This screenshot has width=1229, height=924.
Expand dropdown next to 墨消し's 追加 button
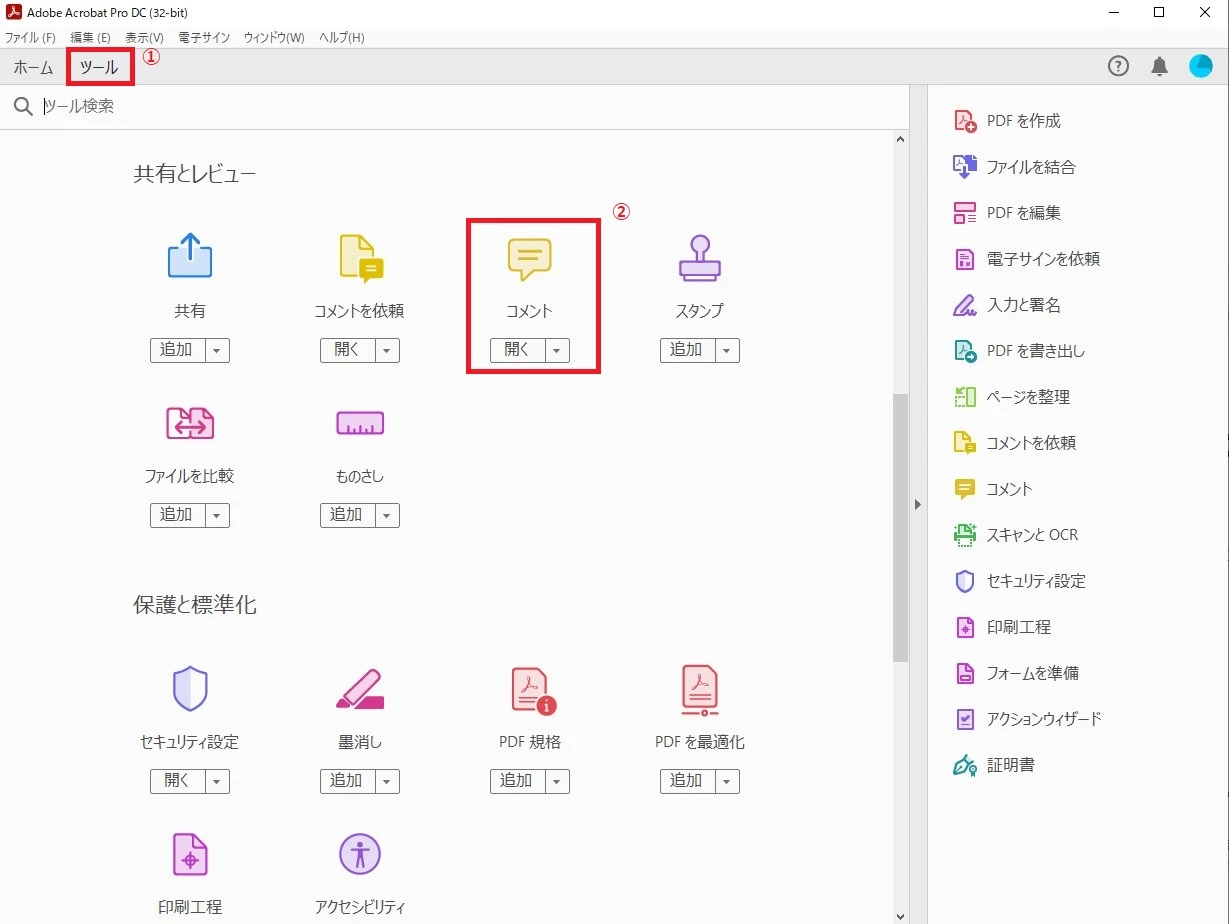386,781
